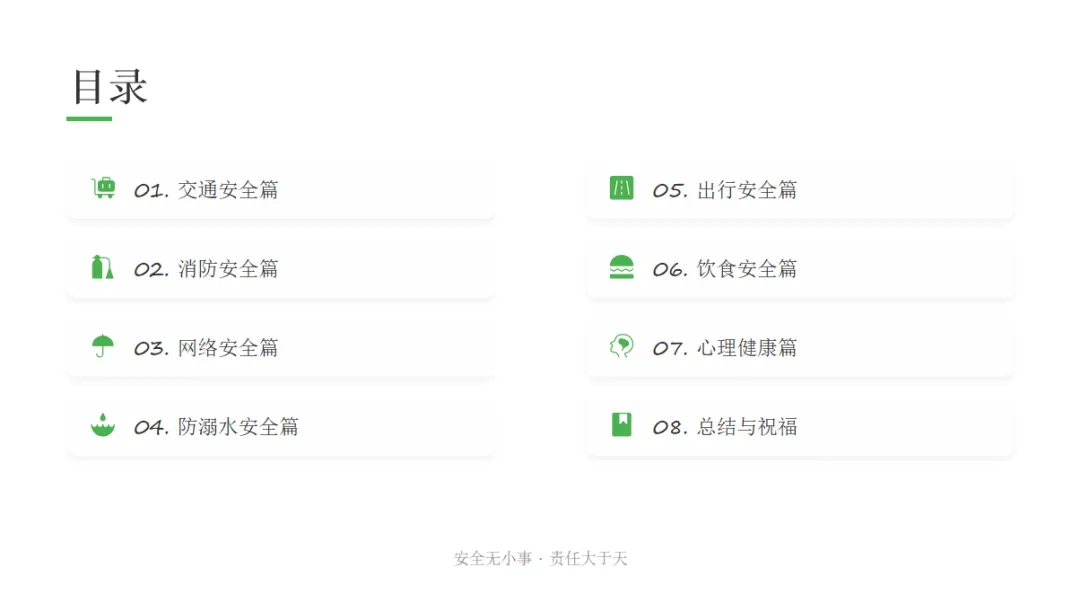This screenshot has height=602, width=1080.
Task: Click the head profile icon beside 心理健康篇
Action: tap(621, 346)
